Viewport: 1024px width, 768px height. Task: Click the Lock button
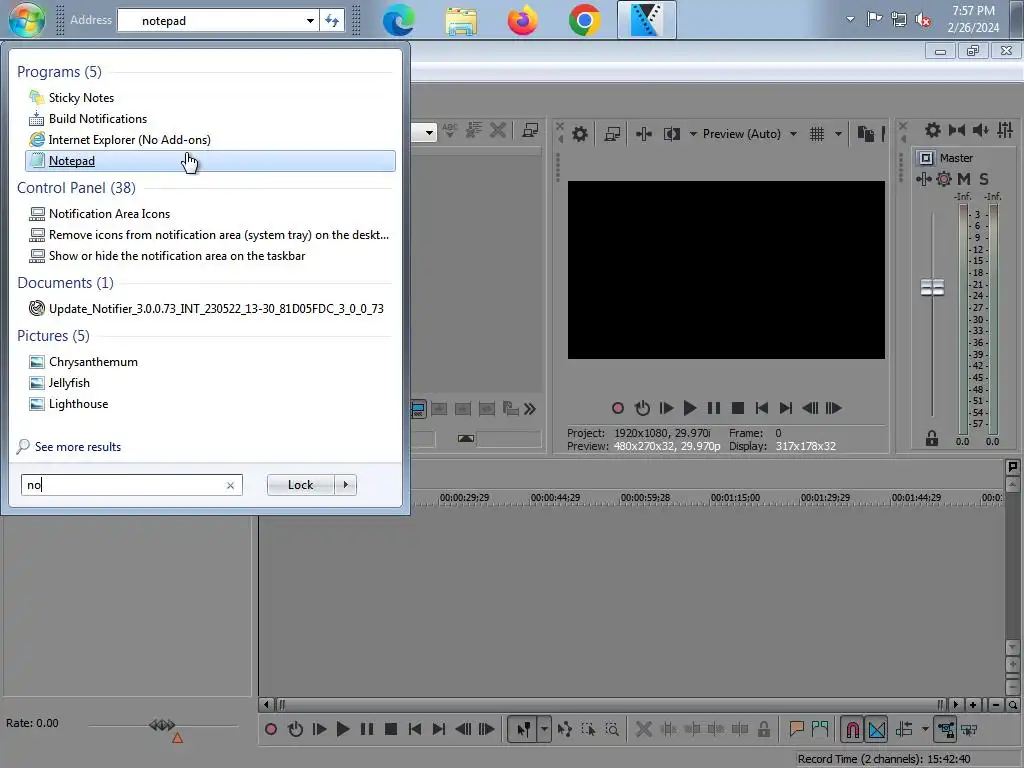point(300,485)
